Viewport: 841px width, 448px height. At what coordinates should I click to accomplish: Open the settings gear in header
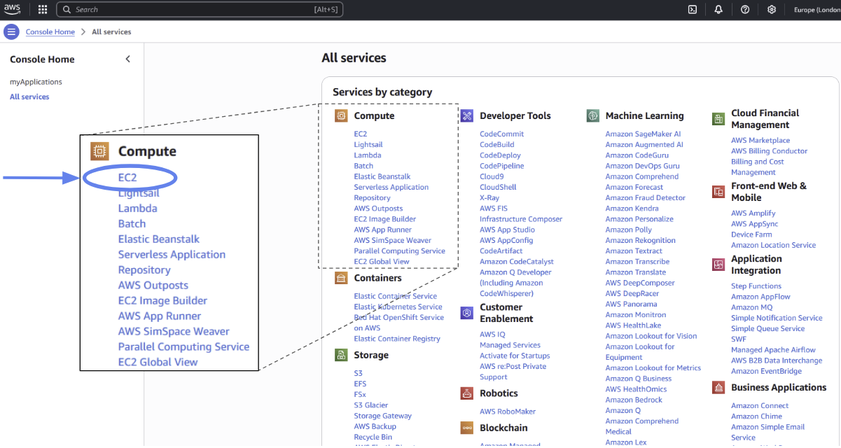tap(771, 10)
